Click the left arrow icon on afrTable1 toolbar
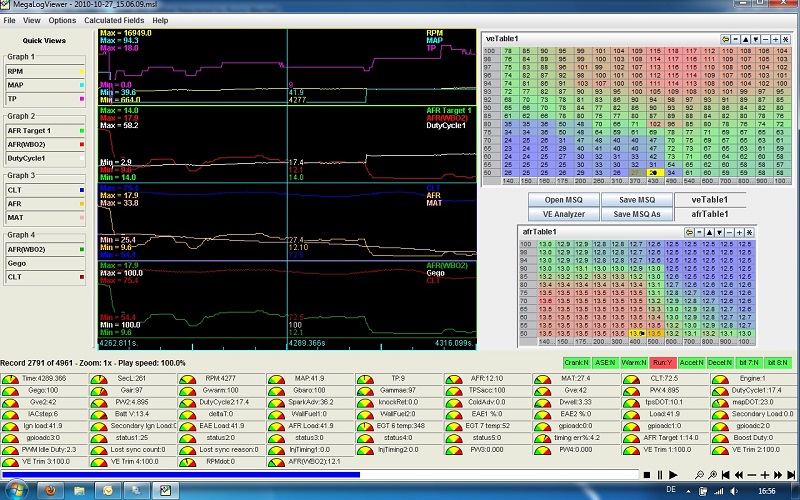The image size is (800, 500). click(x=689, y=233)
